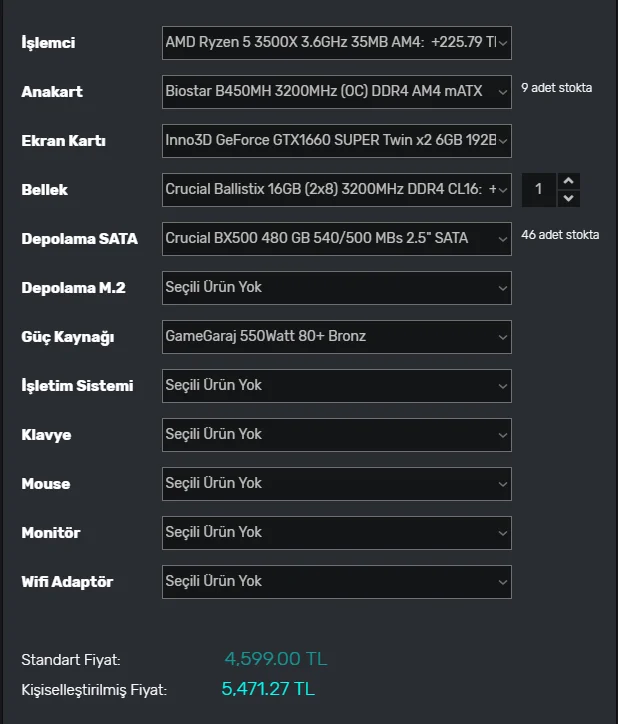The image size is (618, 724).
Task: Open the Klavye keyboard dropdown
Action: [336, 434]
